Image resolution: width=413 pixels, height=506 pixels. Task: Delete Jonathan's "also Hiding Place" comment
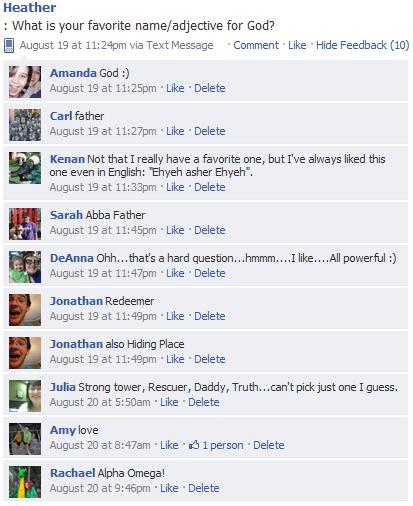[210, 359]
